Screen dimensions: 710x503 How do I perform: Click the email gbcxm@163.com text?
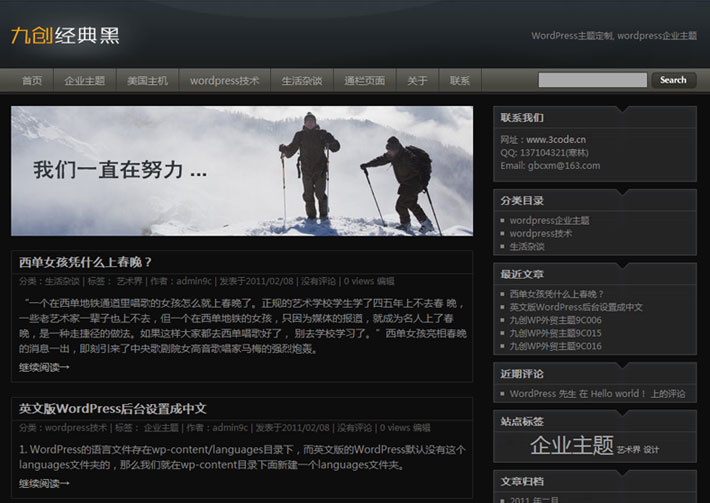(550, 166)
